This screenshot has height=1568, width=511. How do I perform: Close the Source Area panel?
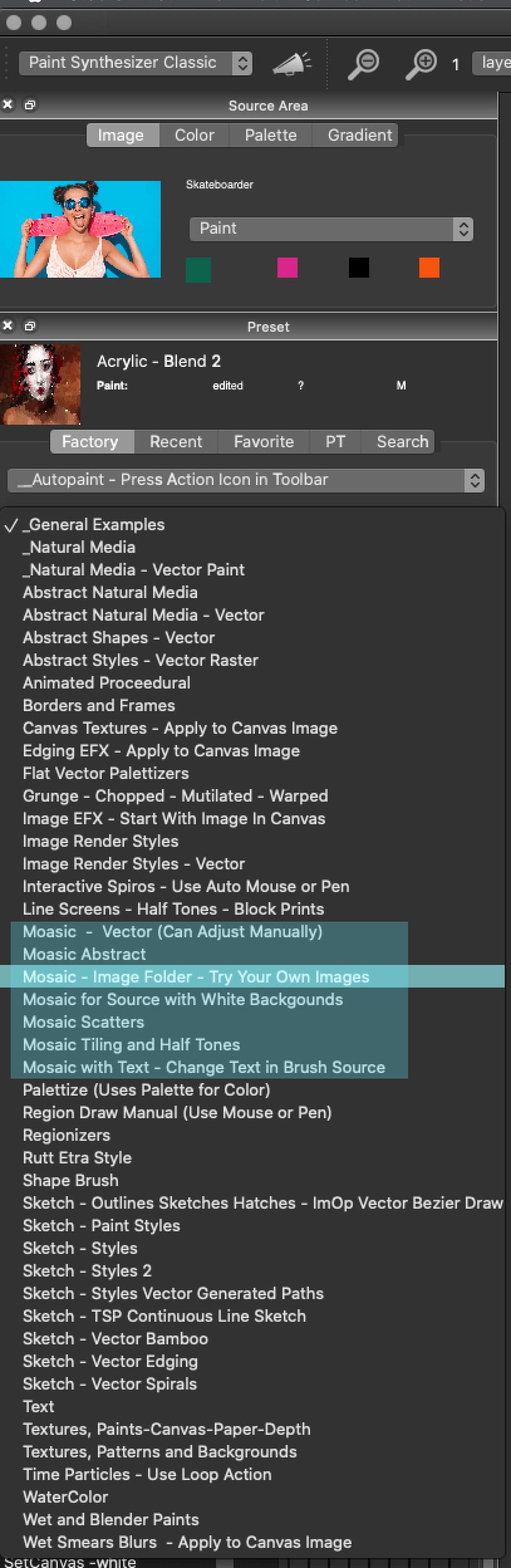[x=8, y=105]
